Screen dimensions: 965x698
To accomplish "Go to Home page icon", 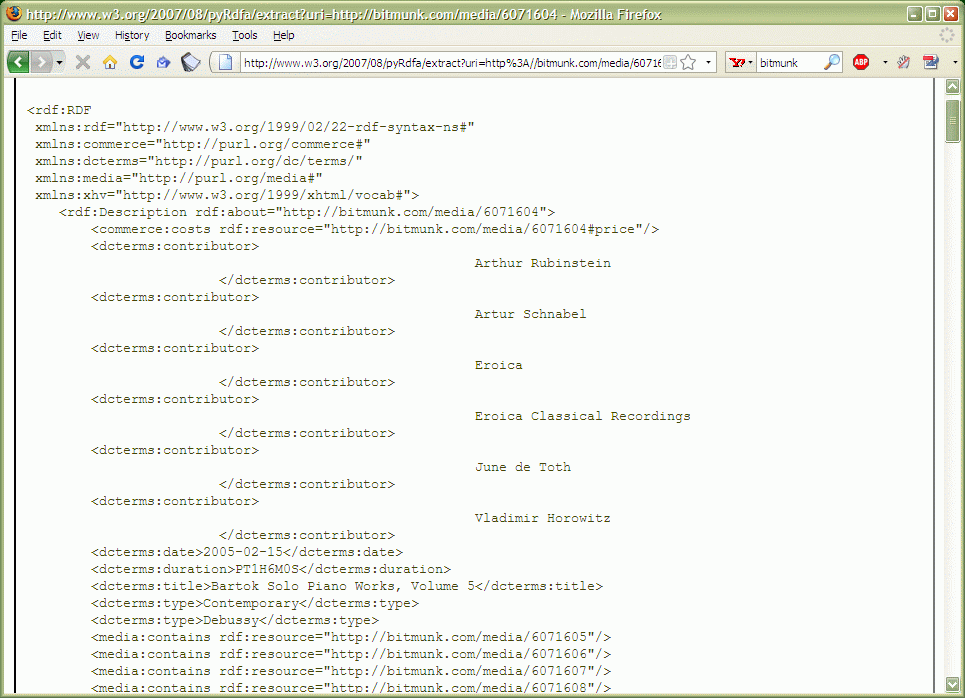I will [110, 62].
